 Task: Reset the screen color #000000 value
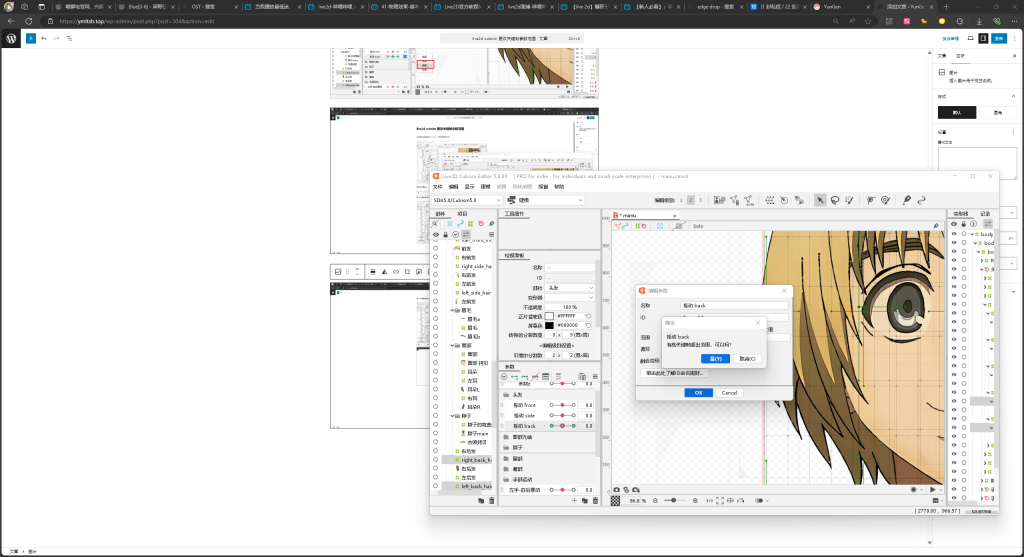click(x=588, y=325)
